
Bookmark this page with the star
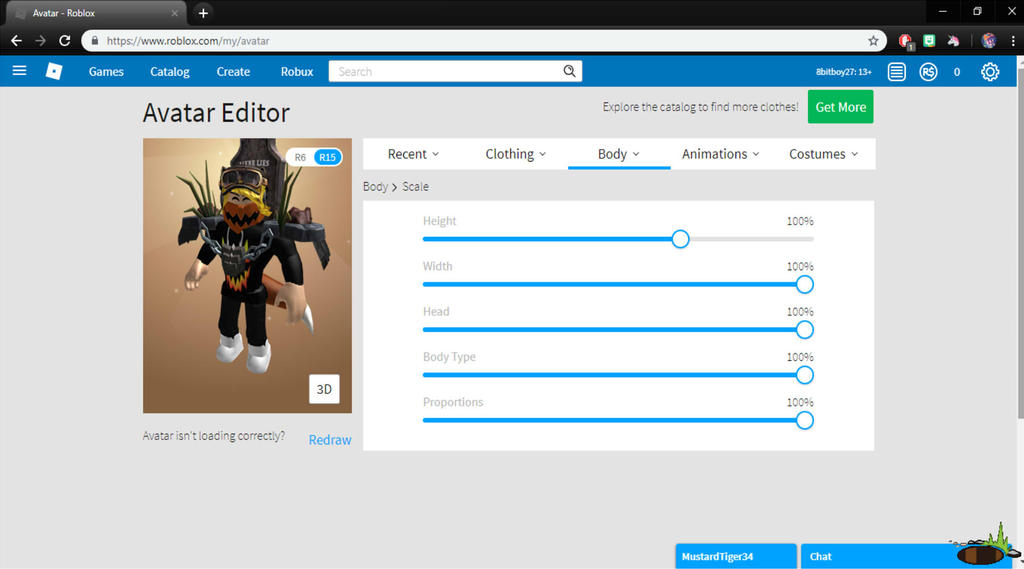(873, 41)
